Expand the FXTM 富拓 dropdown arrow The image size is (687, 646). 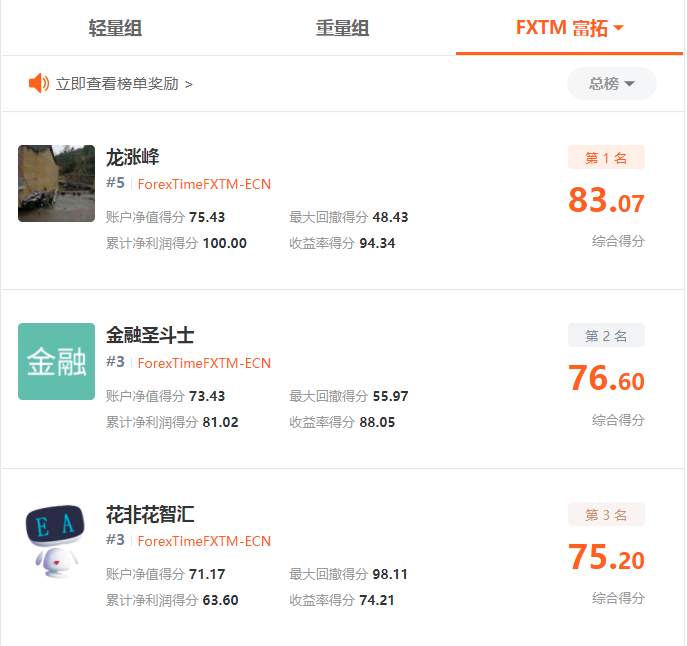coord(618,28)
